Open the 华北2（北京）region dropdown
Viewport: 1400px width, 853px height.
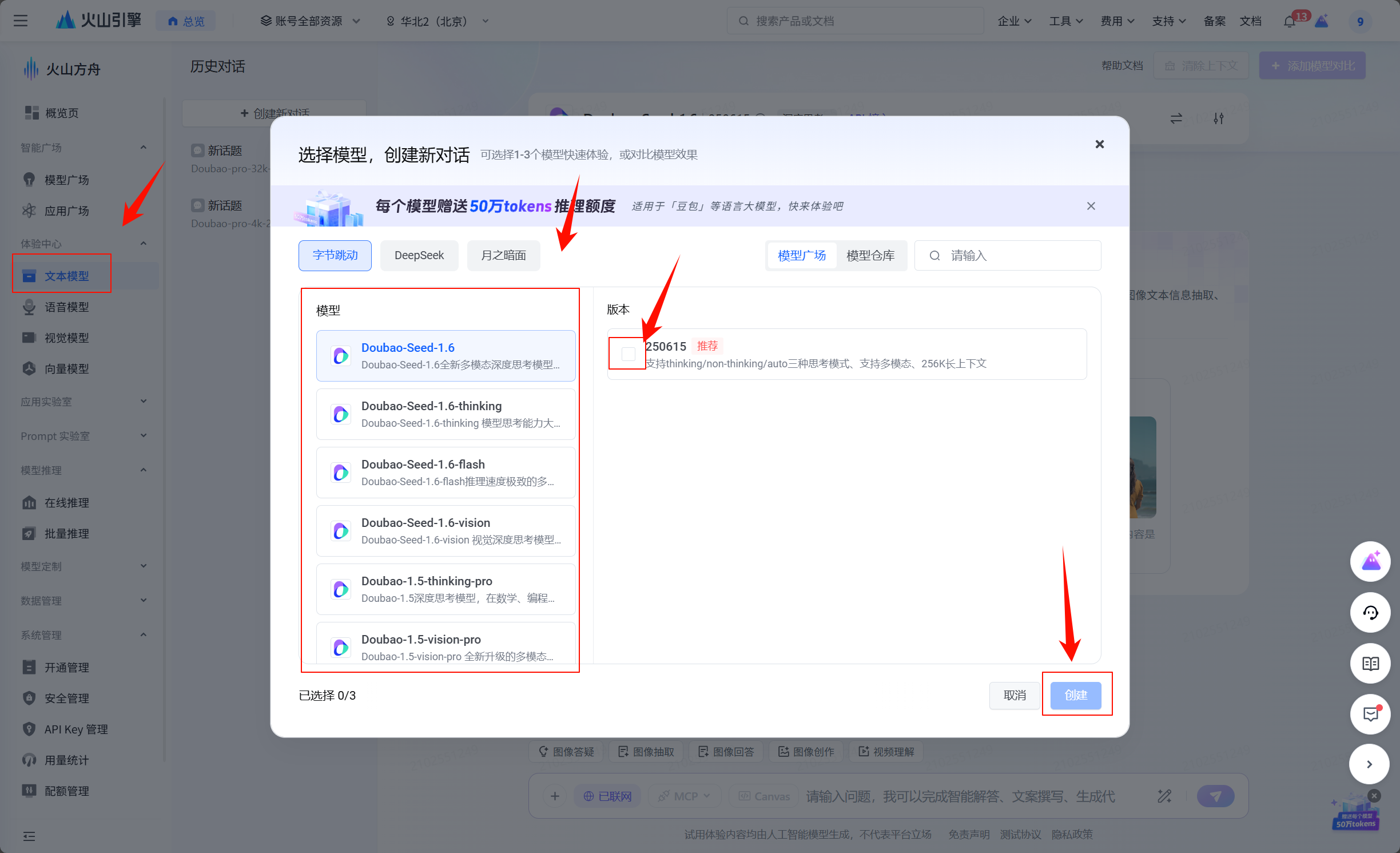point(437,21)
